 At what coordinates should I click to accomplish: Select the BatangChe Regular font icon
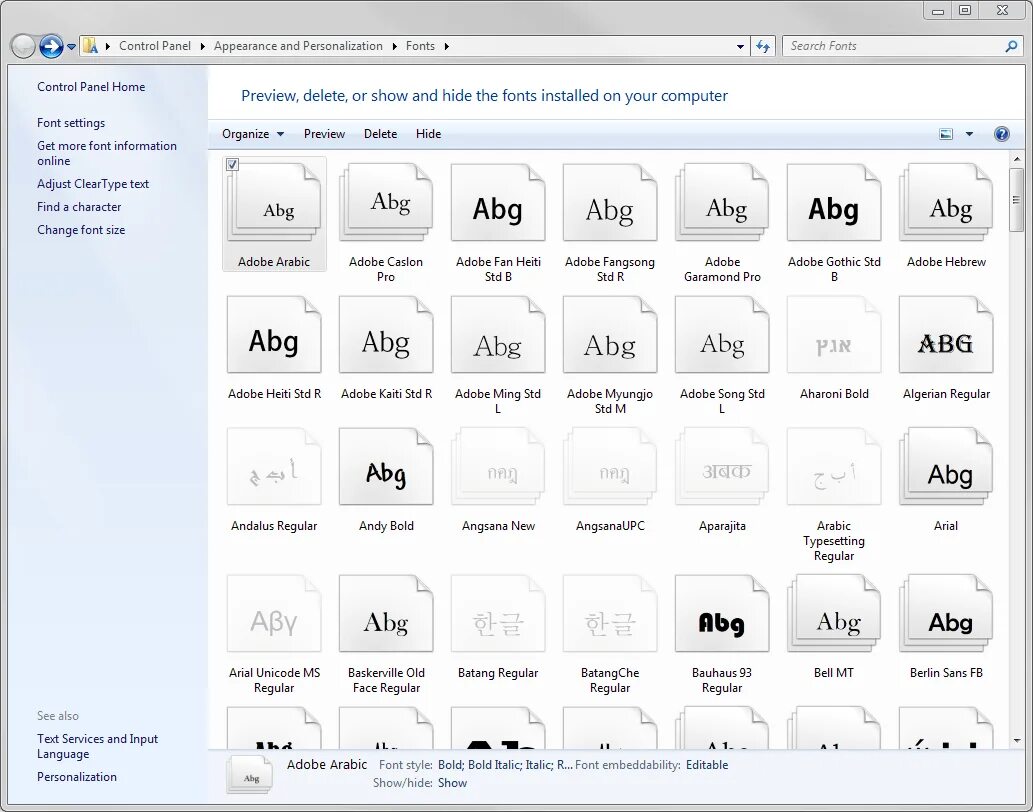[610, 613]
